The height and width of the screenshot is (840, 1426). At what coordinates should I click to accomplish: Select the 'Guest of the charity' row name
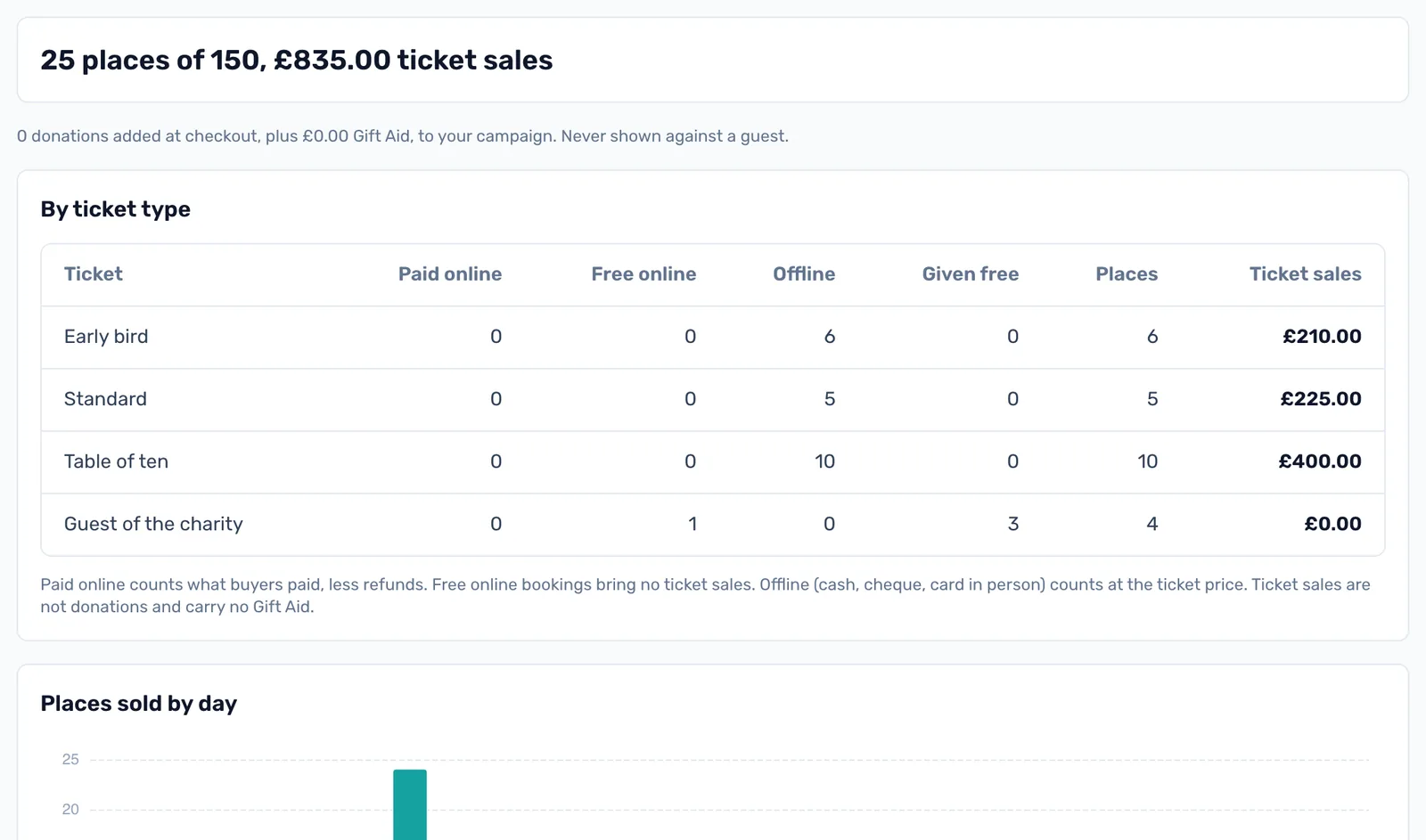click(153, 524)
